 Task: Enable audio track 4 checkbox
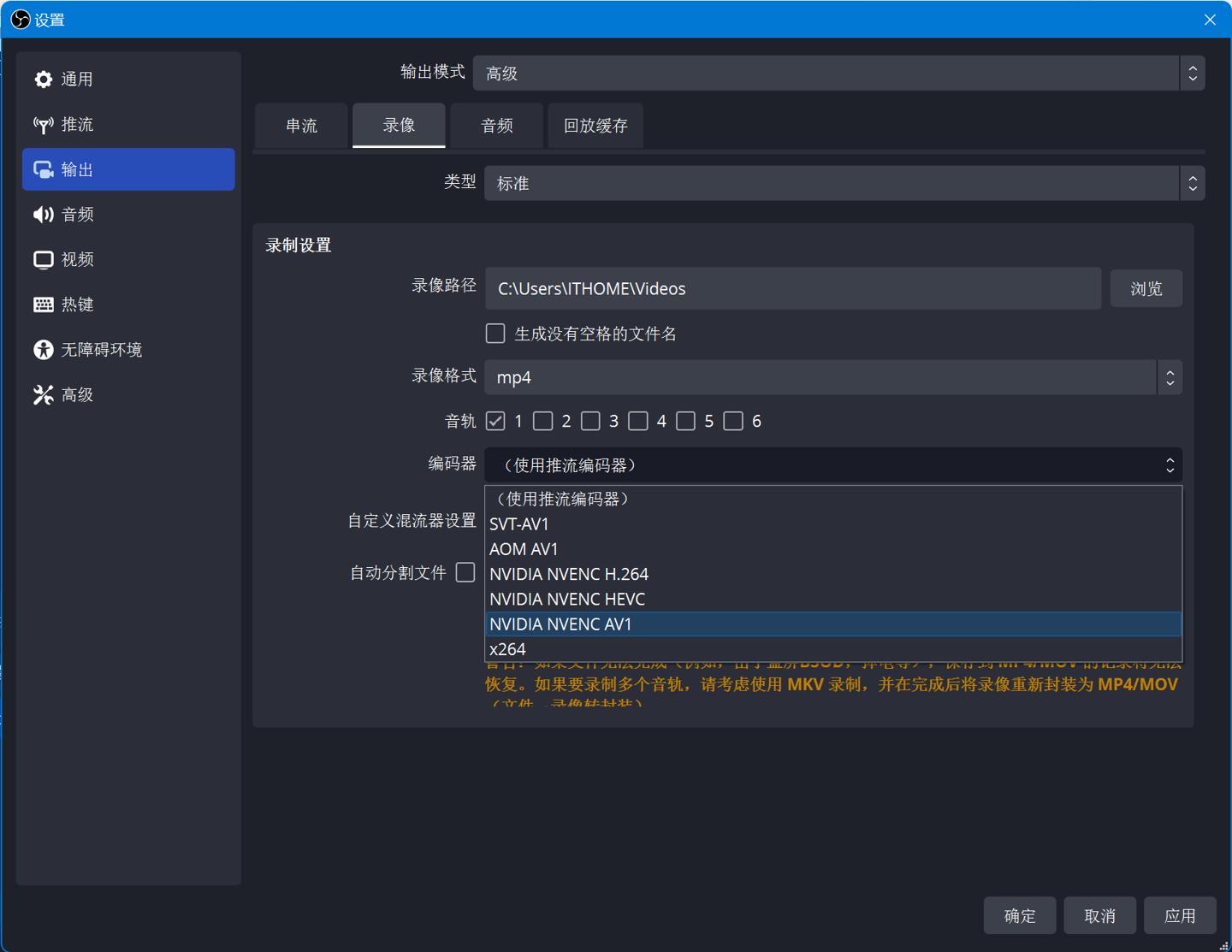638,421
